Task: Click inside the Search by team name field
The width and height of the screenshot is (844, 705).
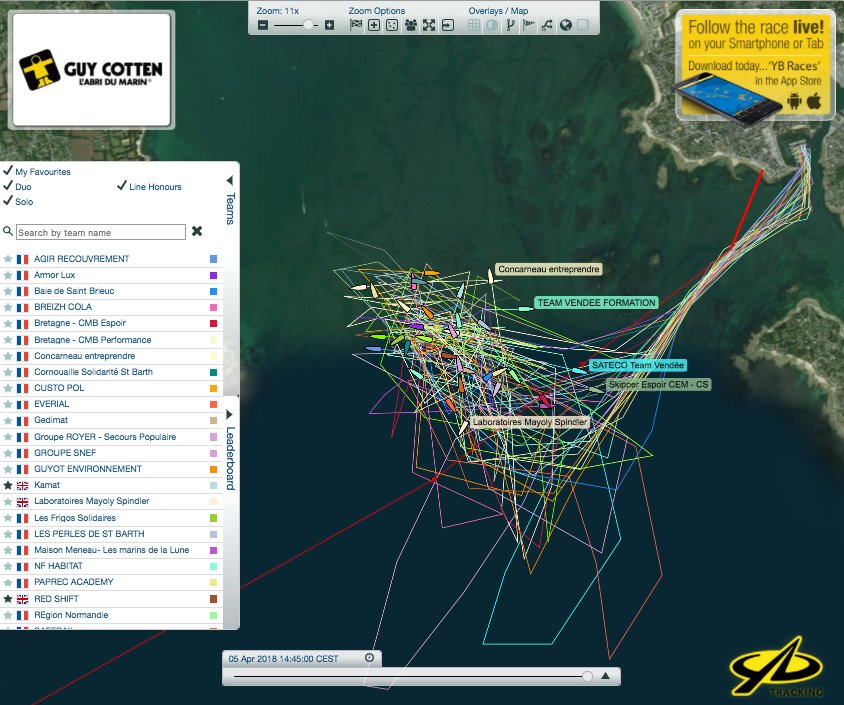Action: [x=101, y=232]
